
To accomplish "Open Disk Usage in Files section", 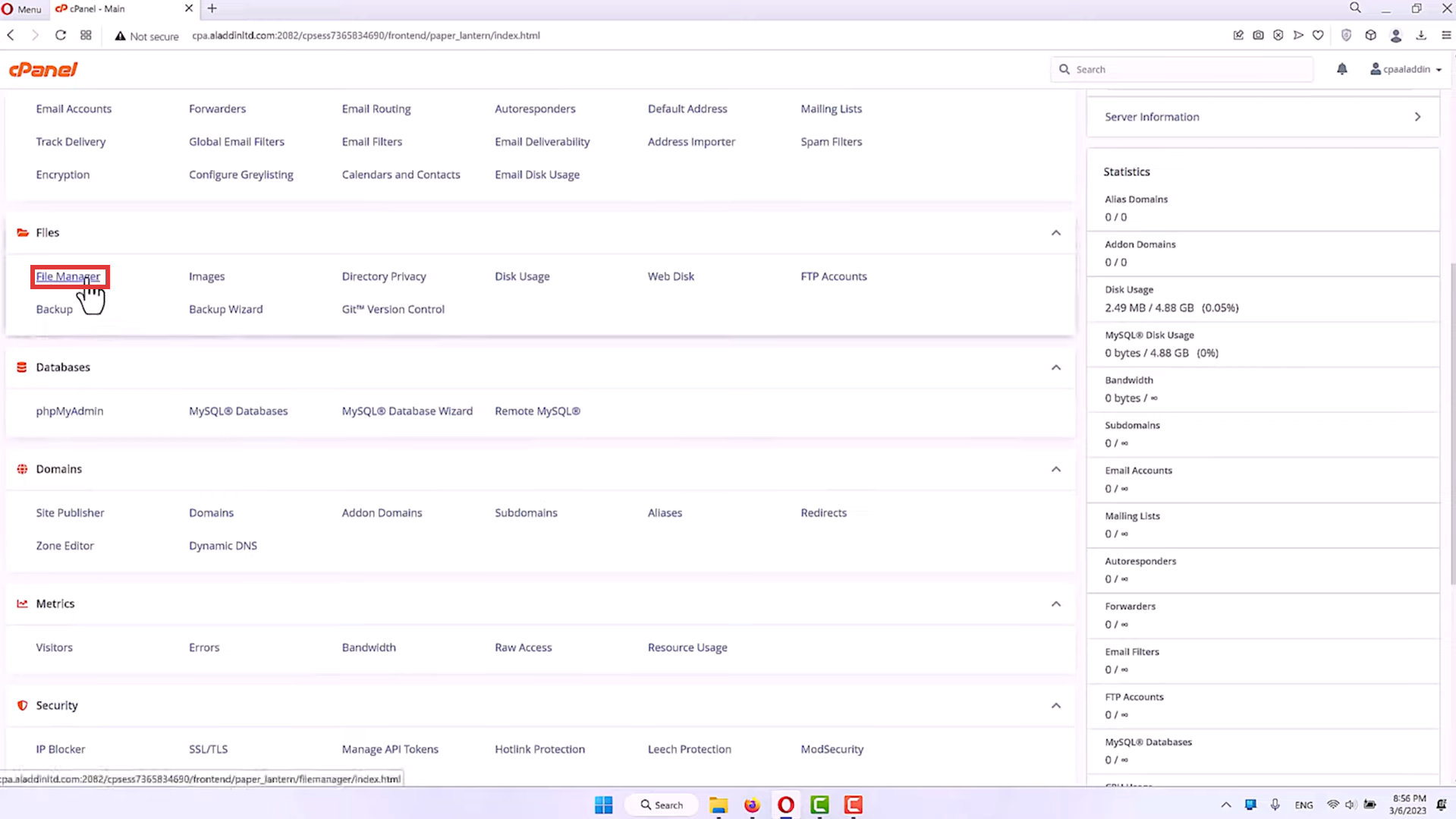I will coord(523,276).
